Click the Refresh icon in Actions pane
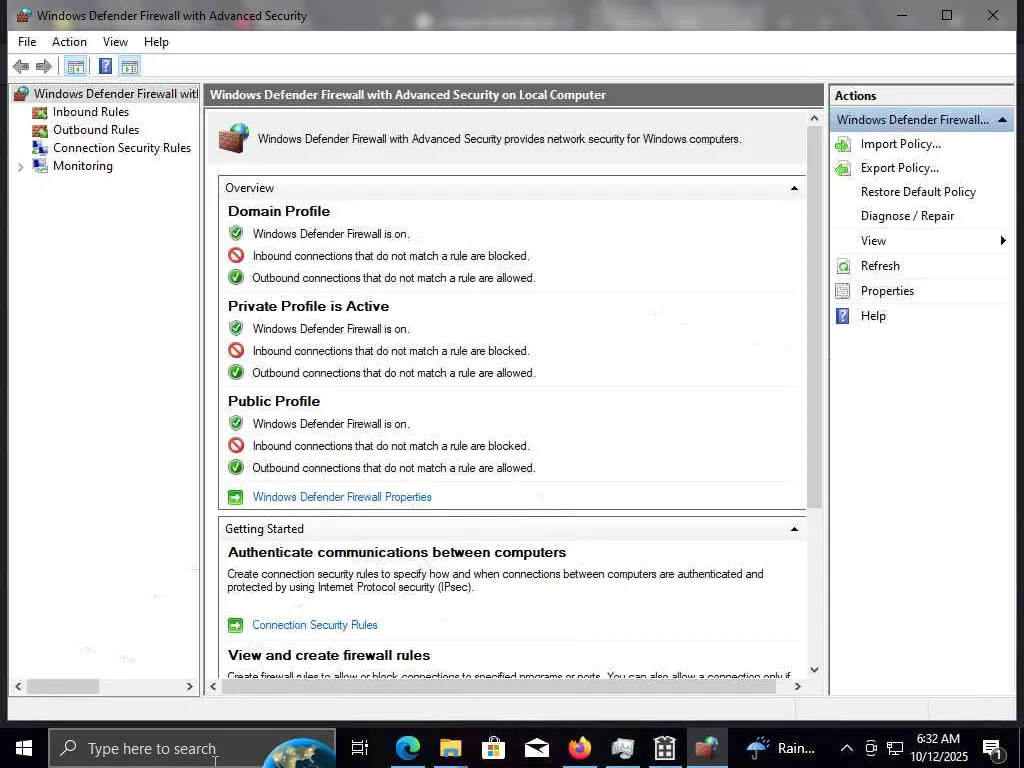Viewport: 1024px width, 768px height. [x=843, y=266]
